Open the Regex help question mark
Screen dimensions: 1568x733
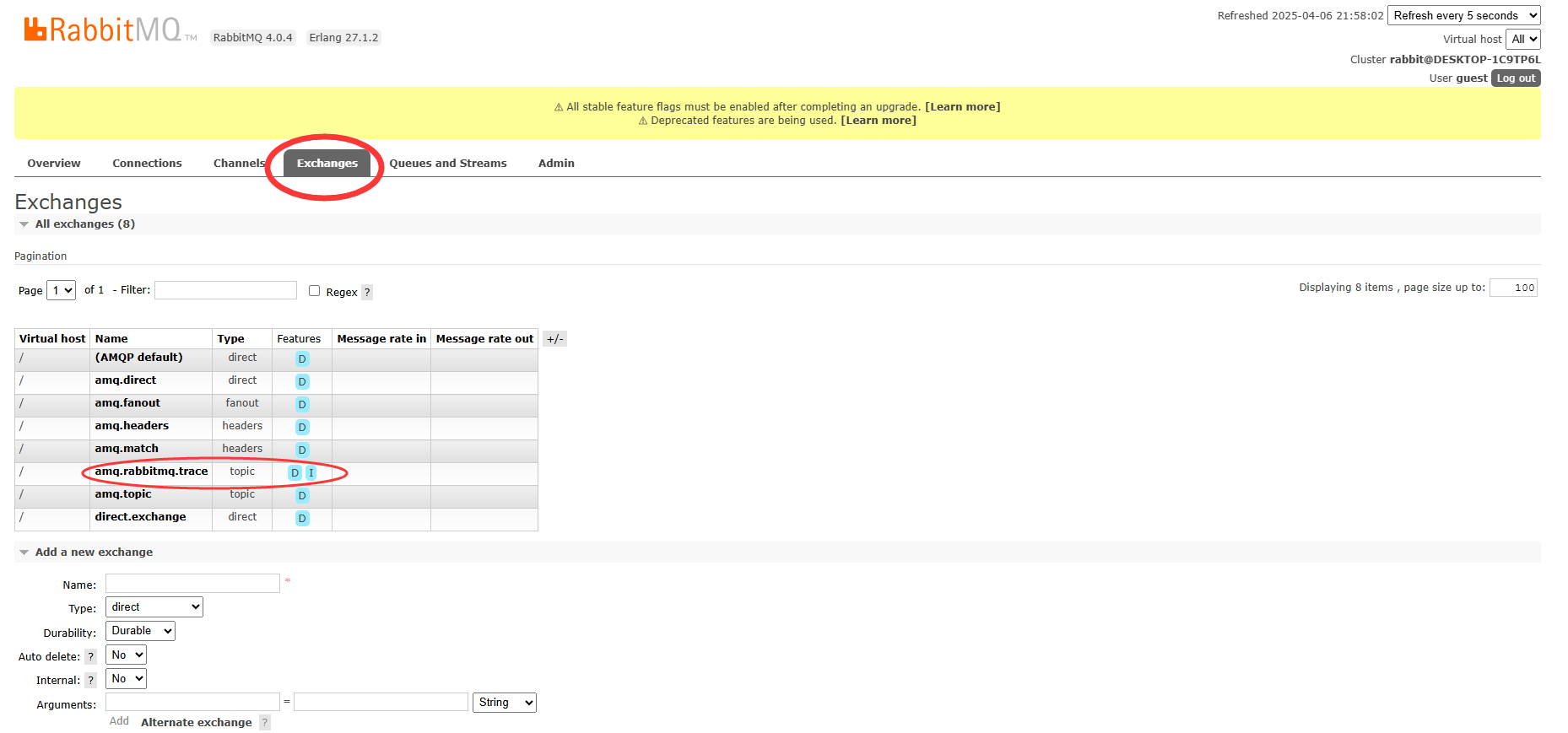point(367,292)
